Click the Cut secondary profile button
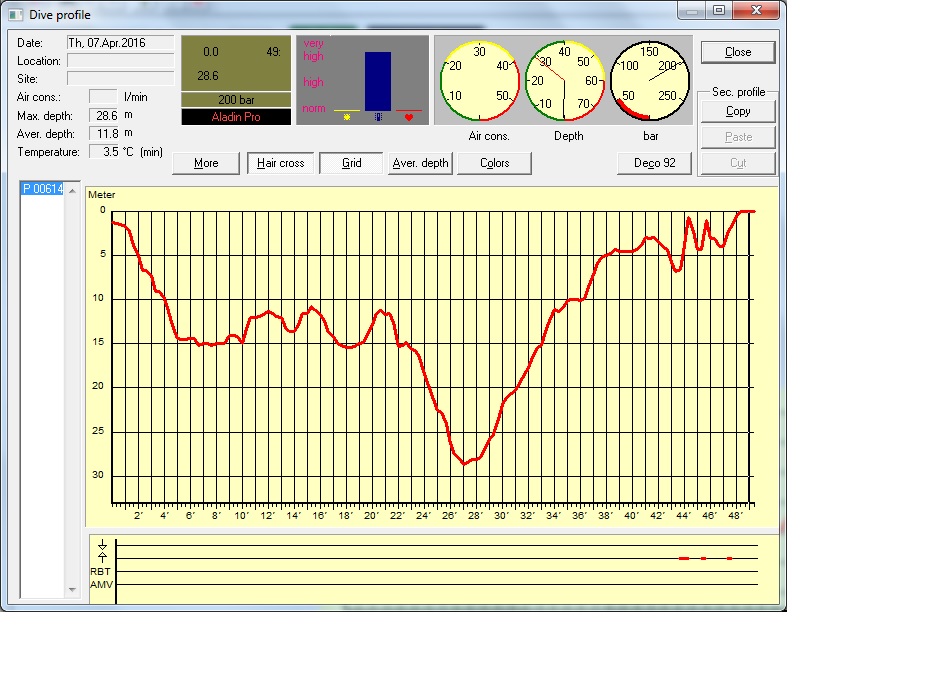The image size is (935, 693). point(738,163)
